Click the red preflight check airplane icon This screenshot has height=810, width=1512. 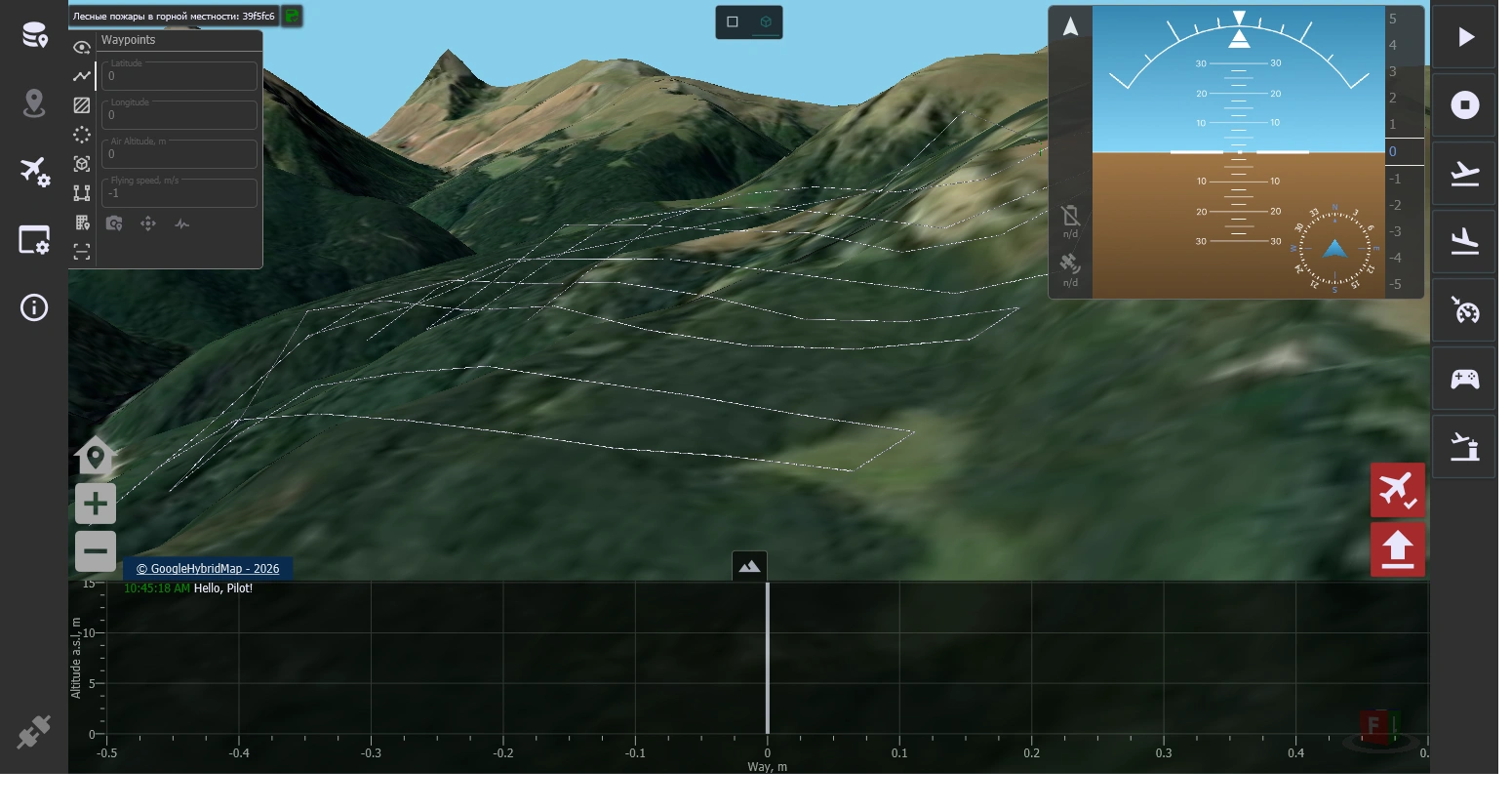coord(1398,490)
